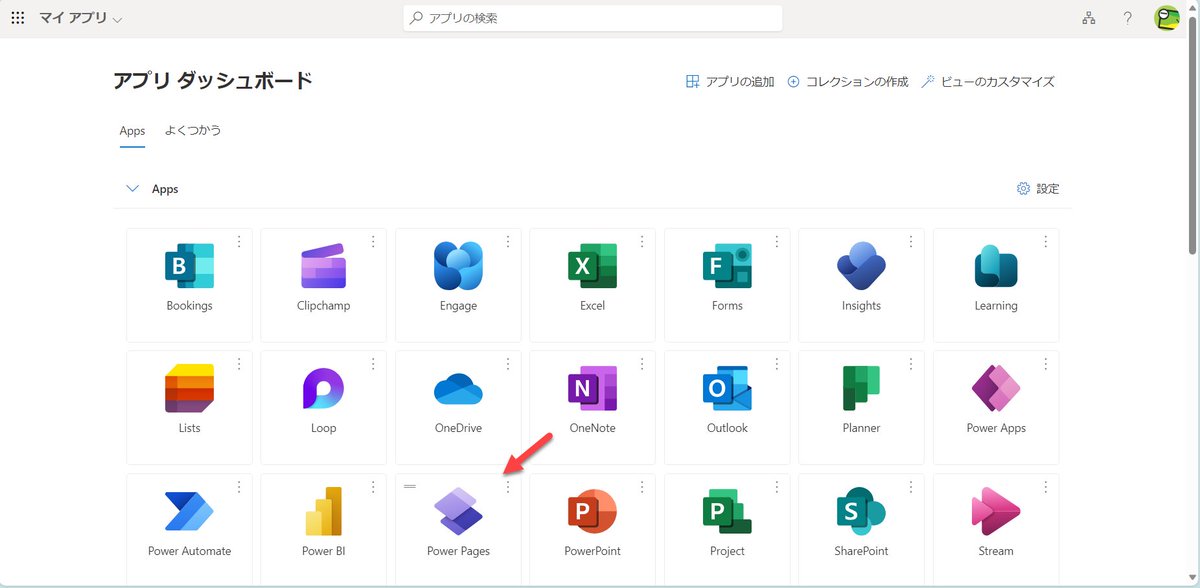Open the Forms app icon
The width and height of the screenshot is (1200, 588).
point(727,266)
